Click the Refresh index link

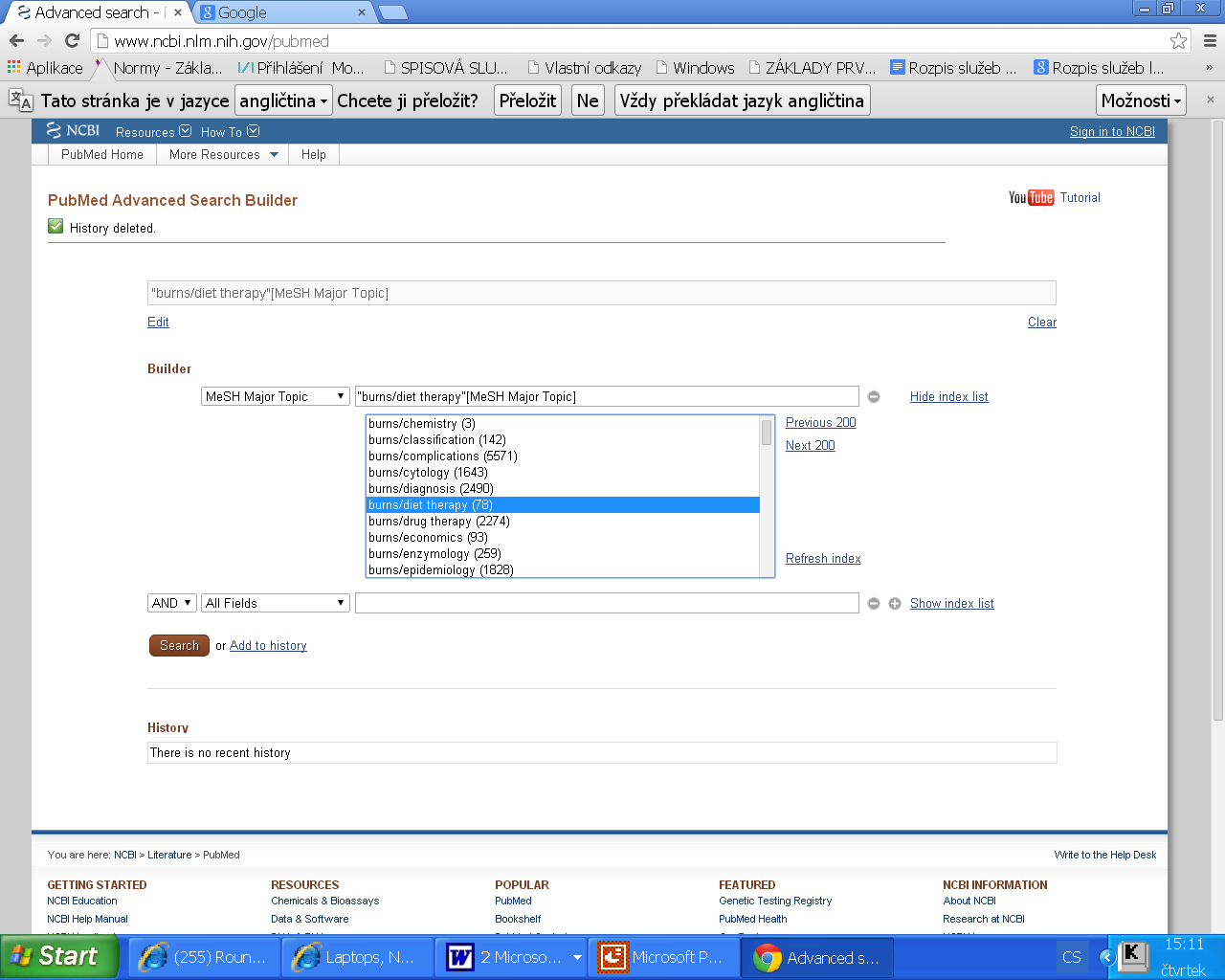[823, 559]
